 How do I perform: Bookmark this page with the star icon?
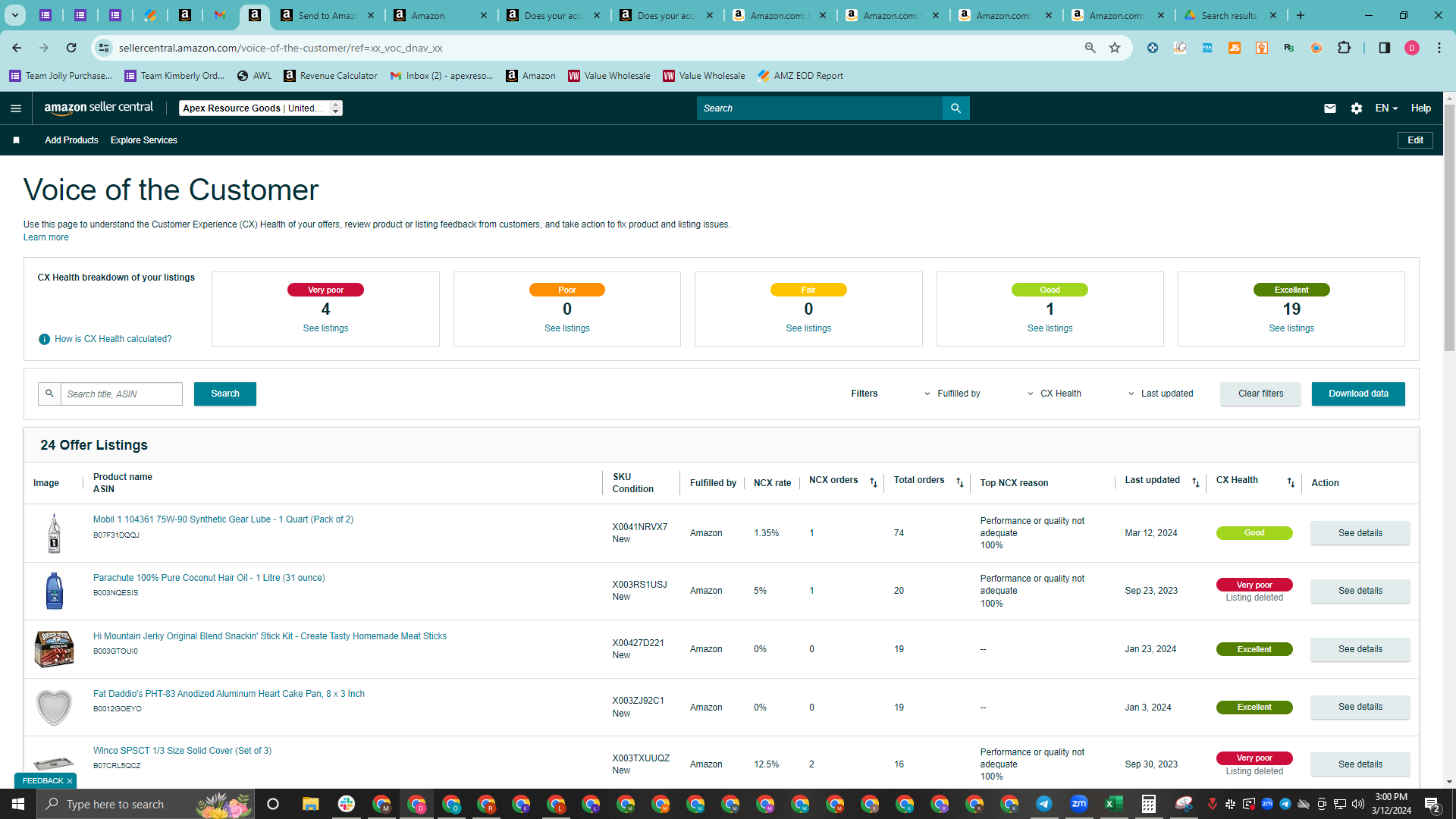pos(1115,48)
